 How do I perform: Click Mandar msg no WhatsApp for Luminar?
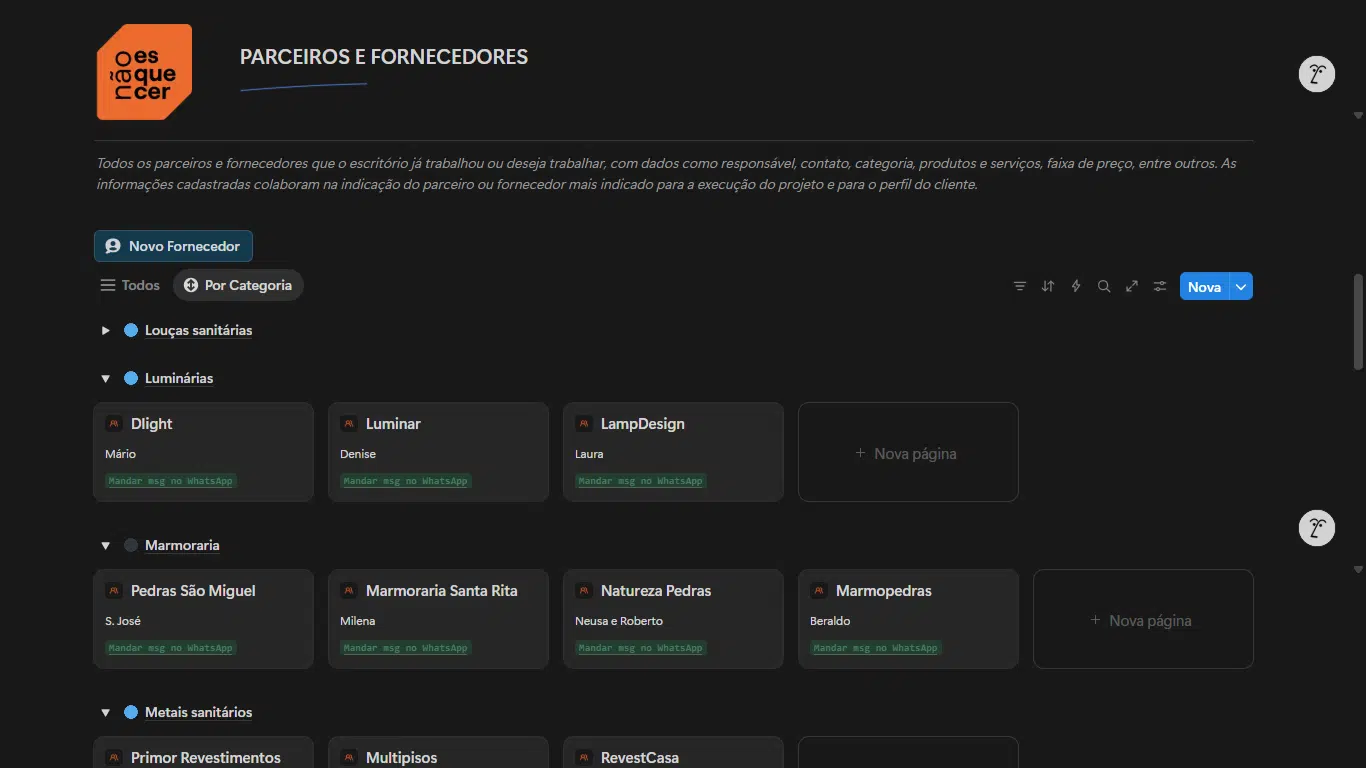(x=405, y=481)
